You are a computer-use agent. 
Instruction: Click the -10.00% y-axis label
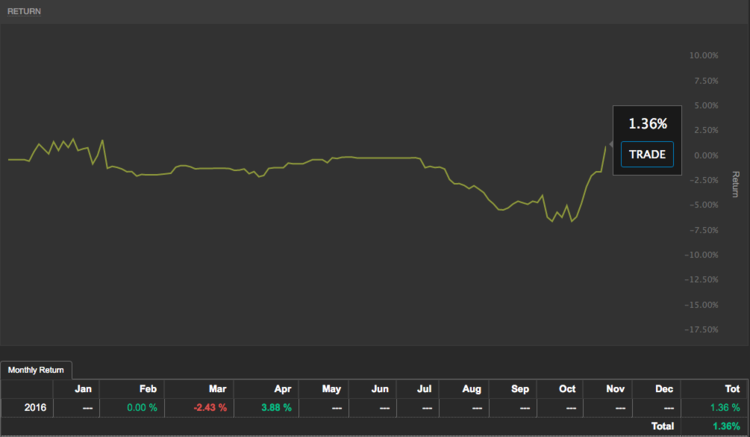pyautogui.click(x=701, y=255)
